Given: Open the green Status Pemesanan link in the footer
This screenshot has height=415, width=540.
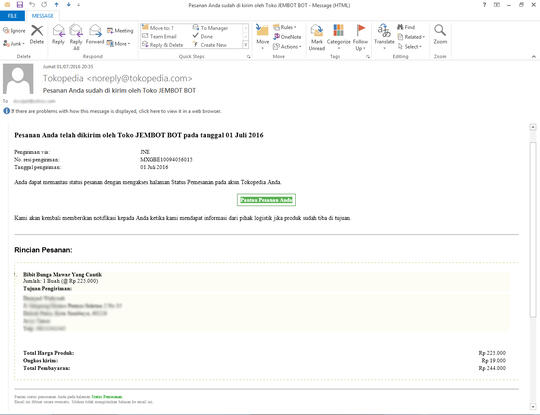Looking at the screenshot, I should click(x=107, y=397).
